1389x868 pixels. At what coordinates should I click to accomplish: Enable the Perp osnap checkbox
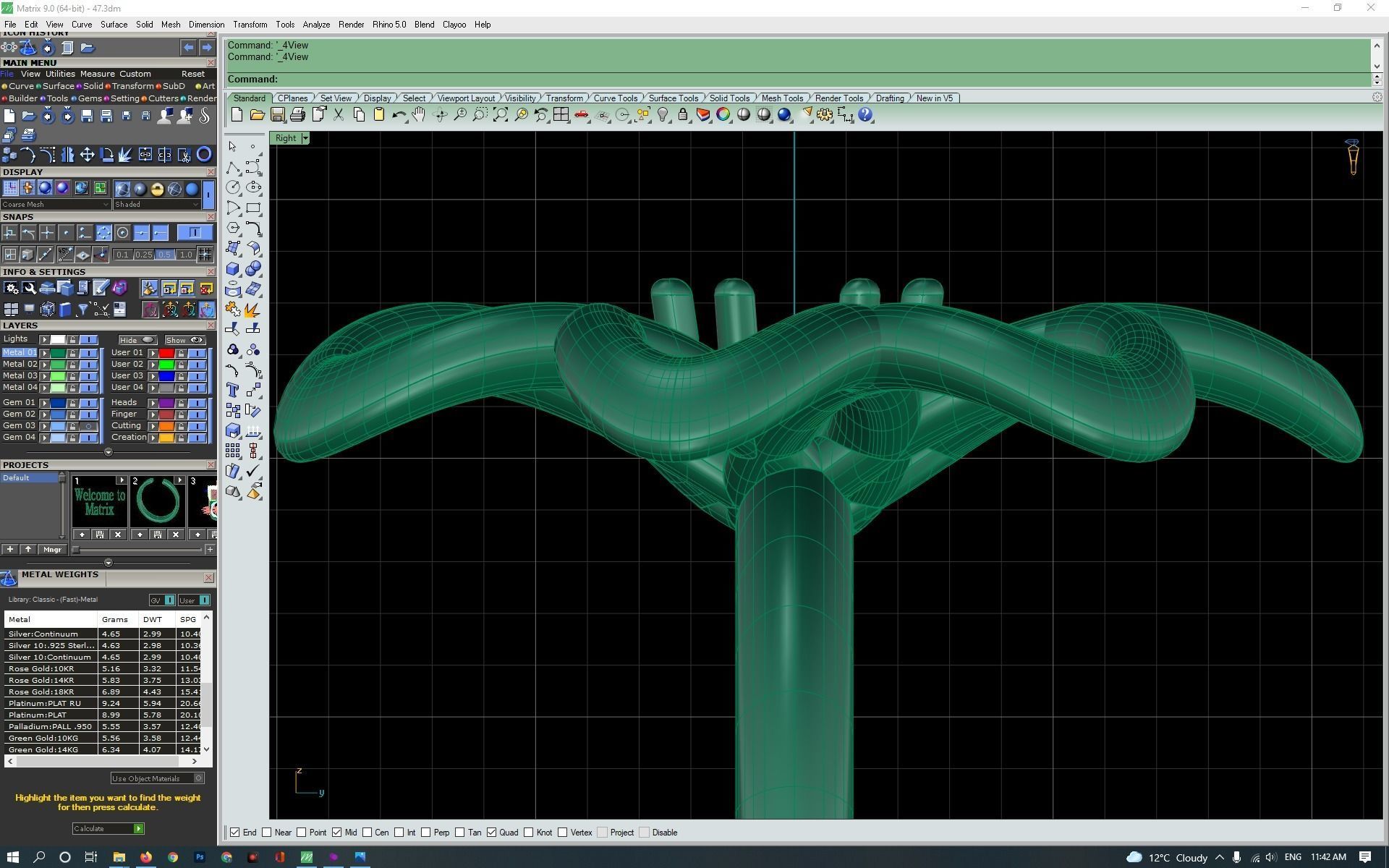click(426, 833)
